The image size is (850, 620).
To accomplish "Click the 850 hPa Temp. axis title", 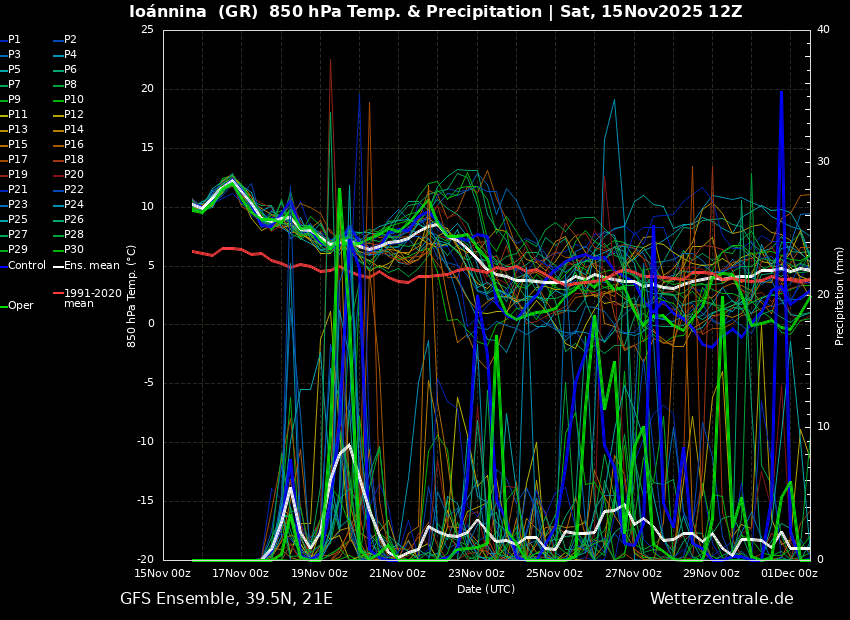I will [x=132, y=295].
